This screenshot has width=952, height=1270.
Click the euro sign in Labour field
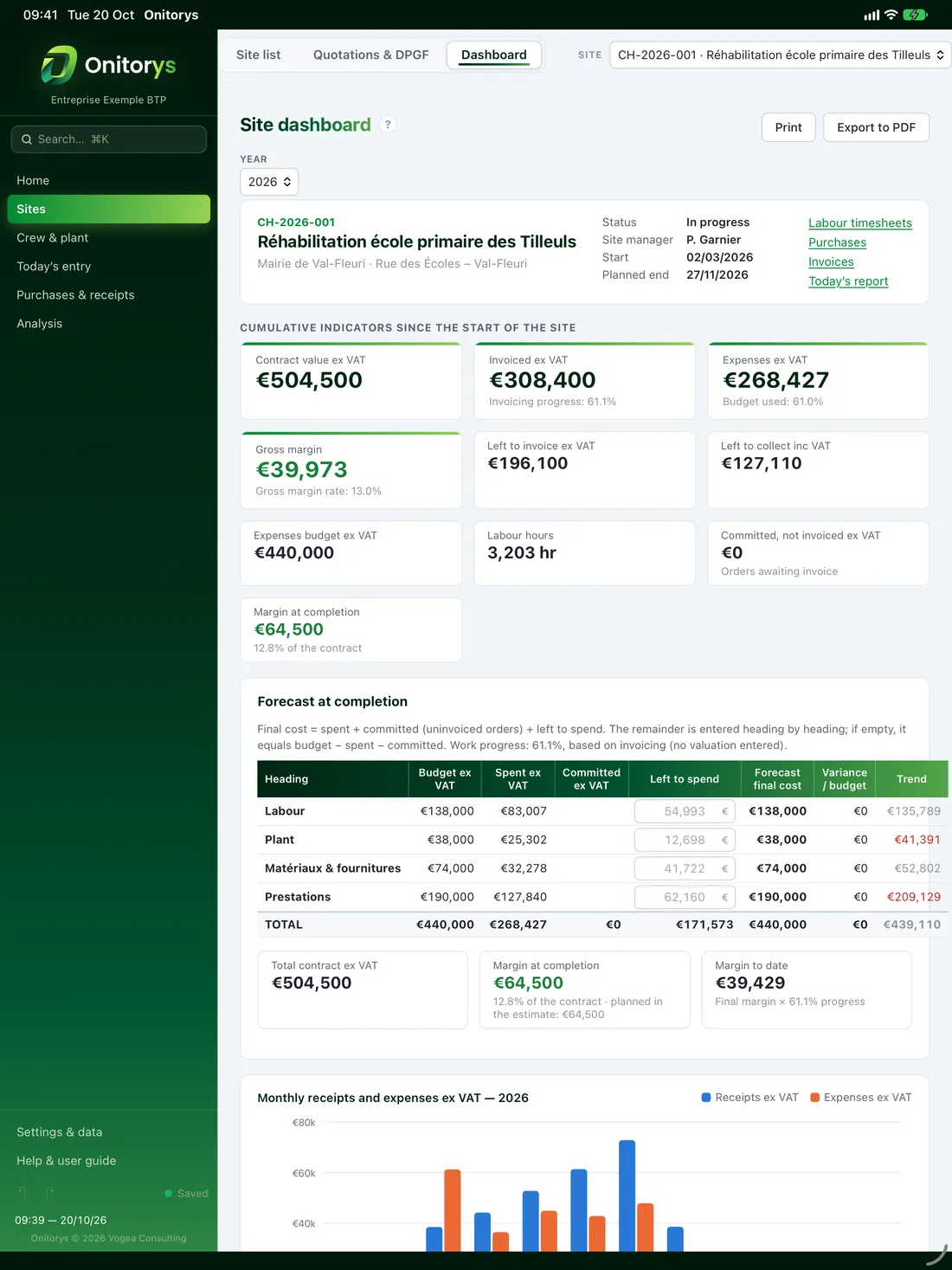pos(725,811)
